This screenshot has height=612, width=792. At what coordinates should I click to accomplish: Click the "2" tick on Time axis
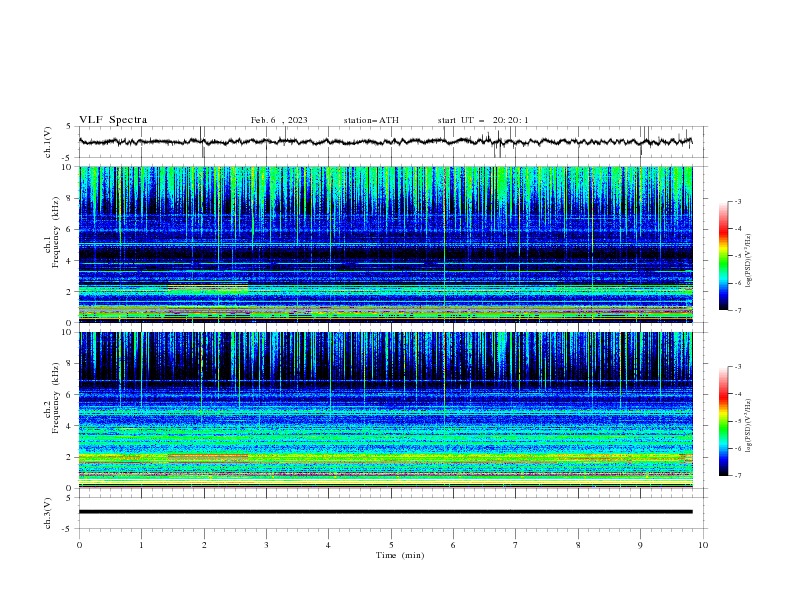click(x=204, y=545)
